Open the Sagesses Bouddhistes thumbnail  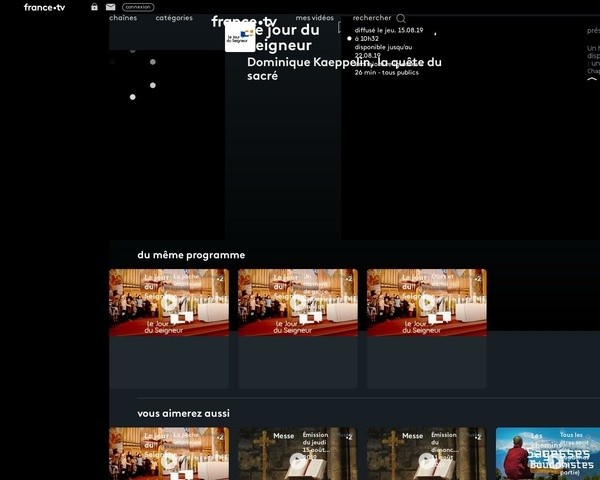(x=548, y=455)
